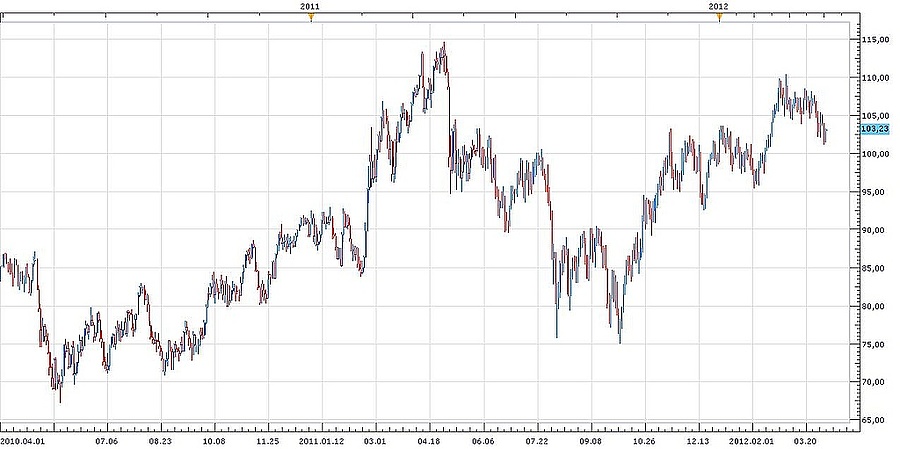
Task: Select the 90,00 level on price axis
Action: pos(876,230)
